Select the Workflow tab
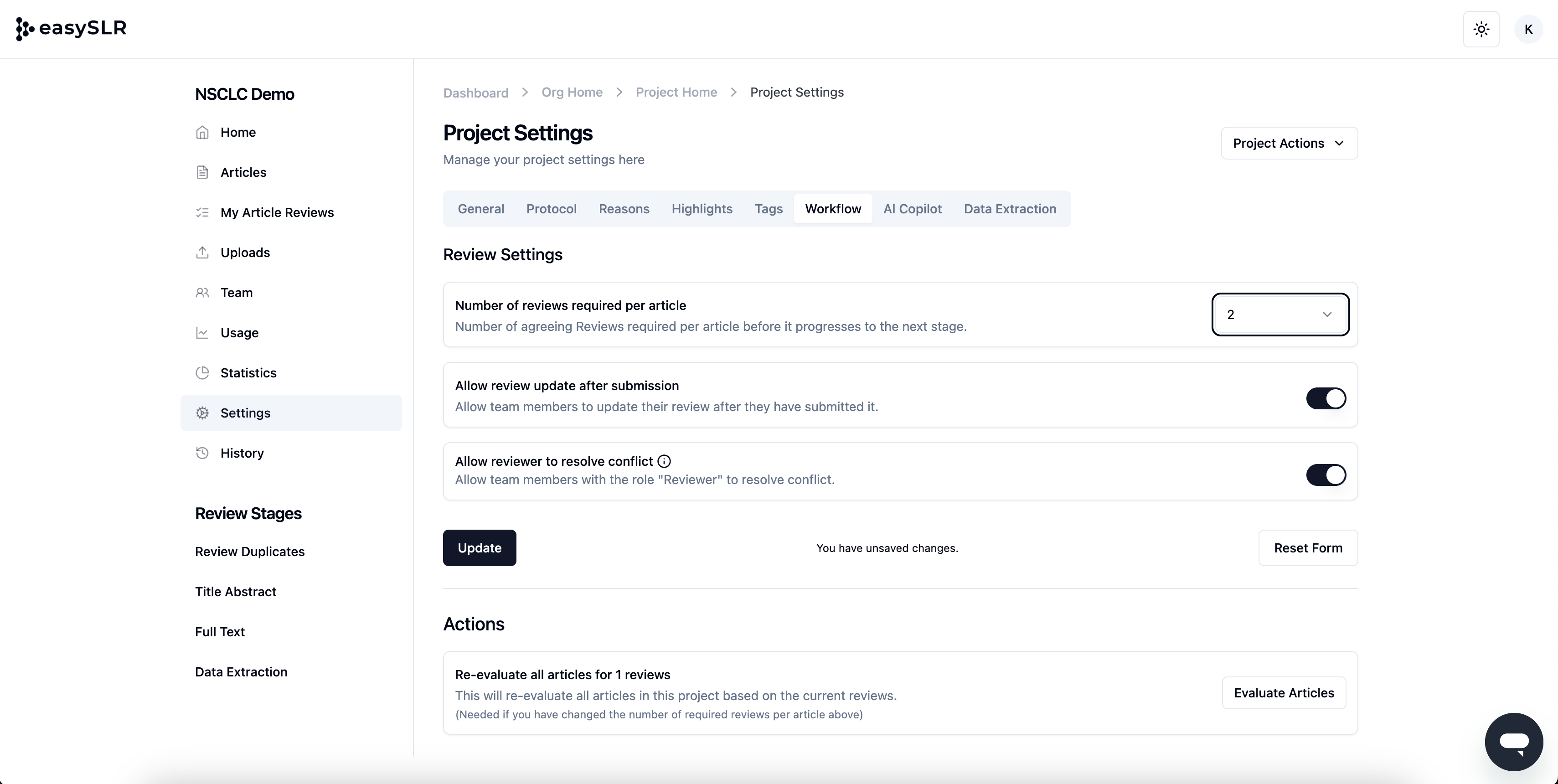 [833, 209]
